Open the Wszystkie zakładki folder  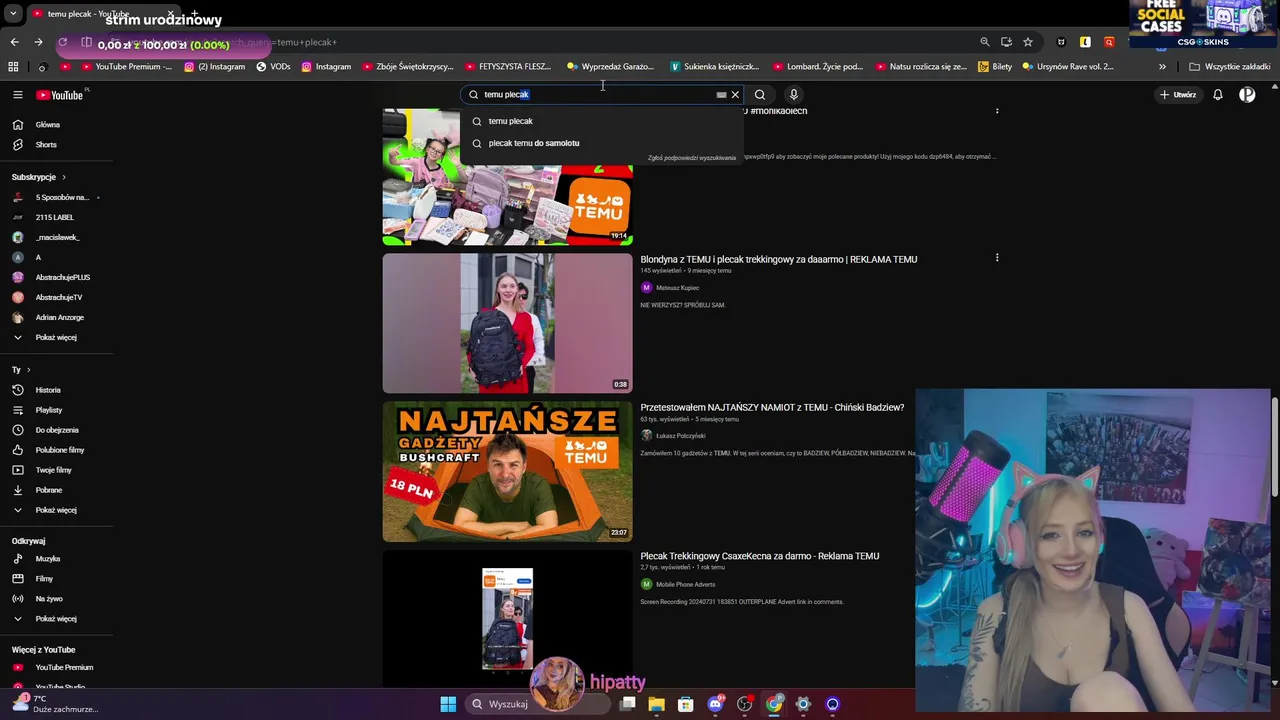(1230, 67)
